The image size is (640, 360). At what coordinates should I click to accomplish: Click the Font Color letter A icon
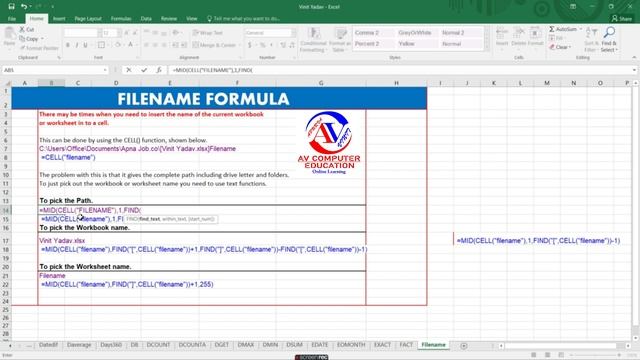[130, 45]
